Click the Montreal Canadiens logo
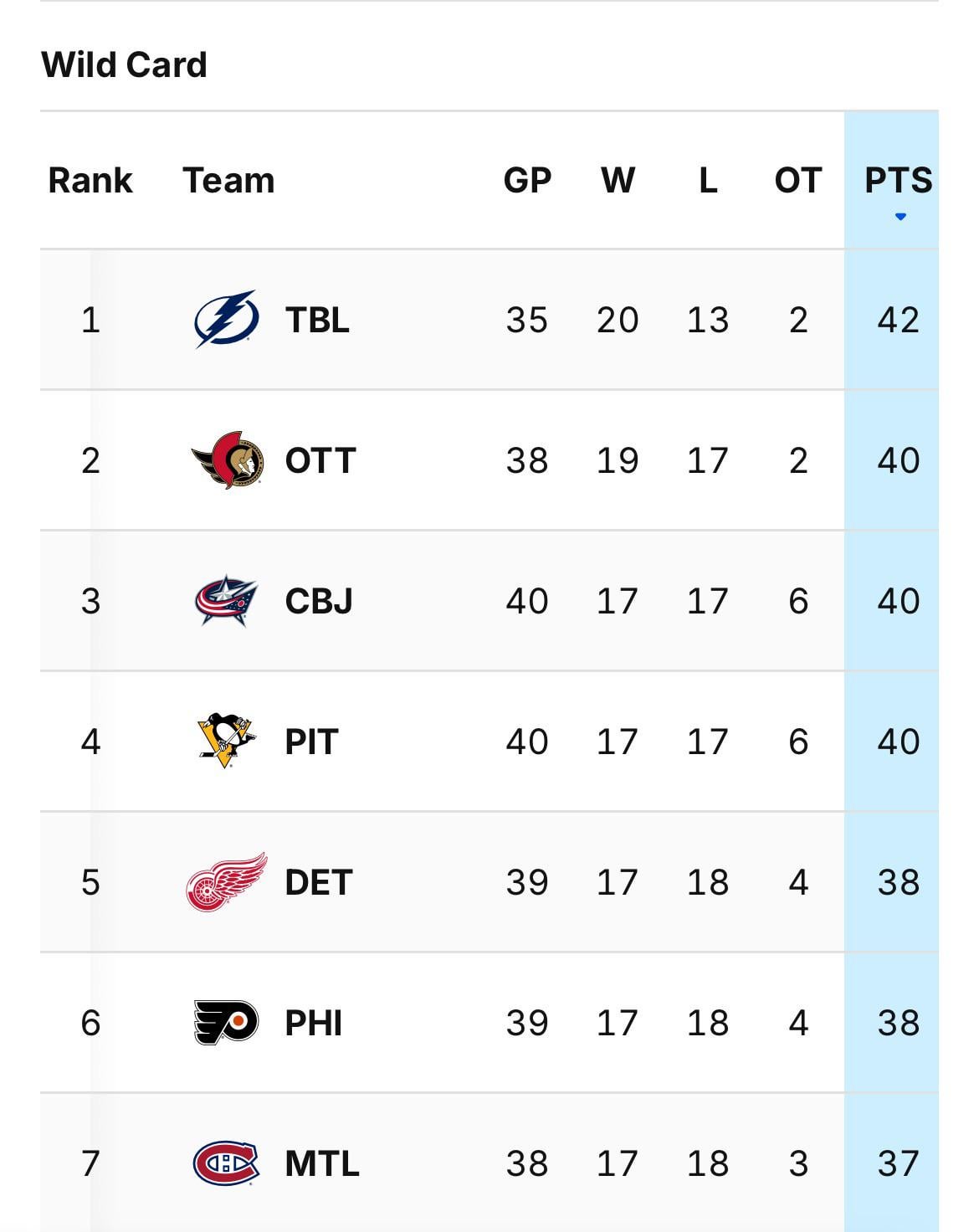The image size is (979, 1232). click(x=226, y=1163)
